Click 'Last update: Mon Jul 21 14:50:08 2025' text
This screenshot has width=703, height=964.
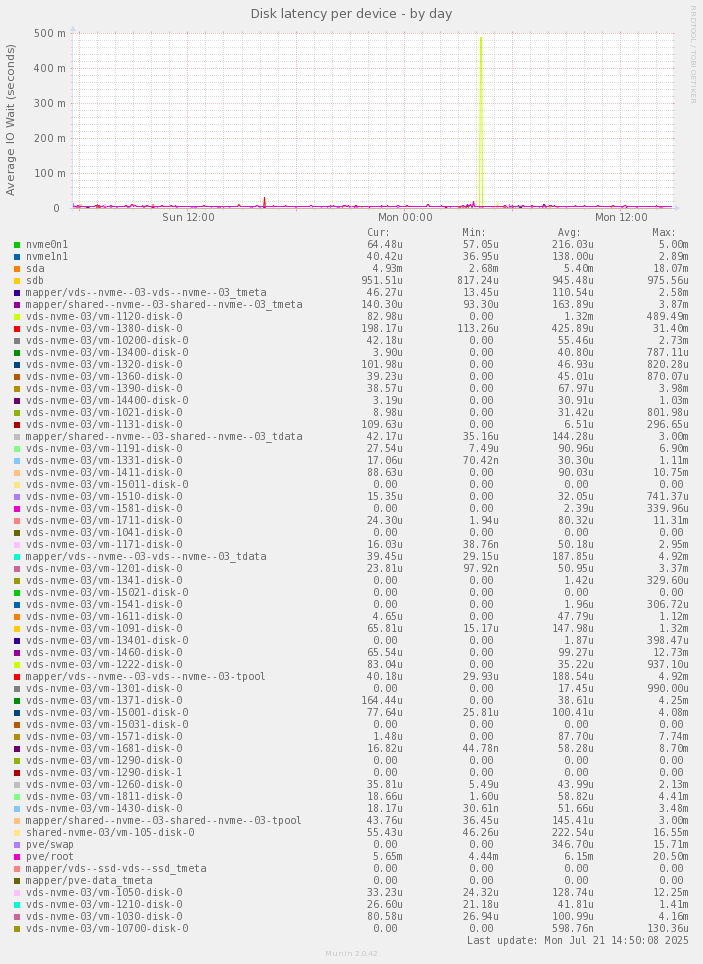578,941
